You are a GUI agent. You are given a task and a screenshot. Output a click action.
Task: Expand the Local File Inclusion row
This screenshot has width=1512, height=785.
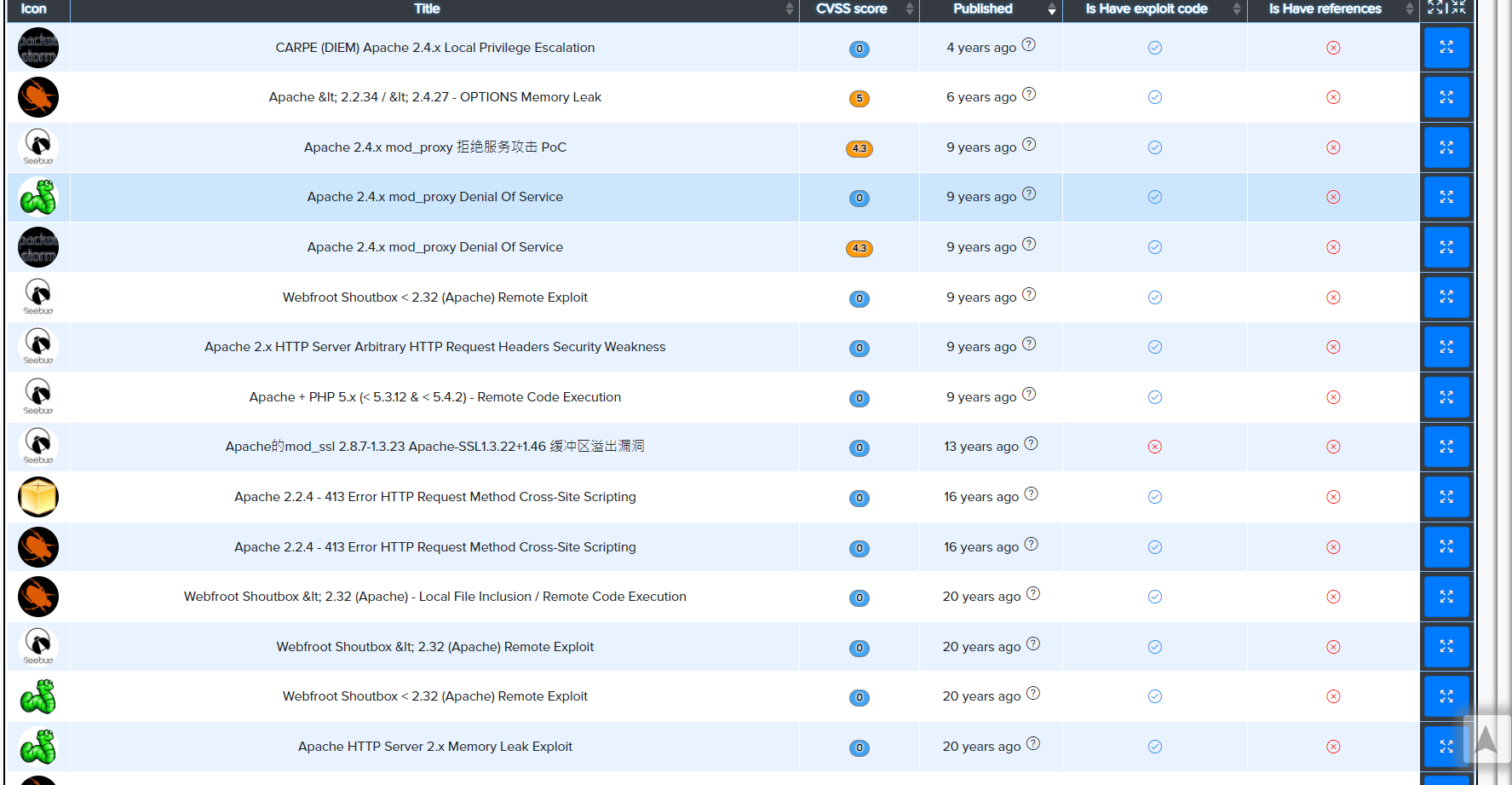(1446, 597)
